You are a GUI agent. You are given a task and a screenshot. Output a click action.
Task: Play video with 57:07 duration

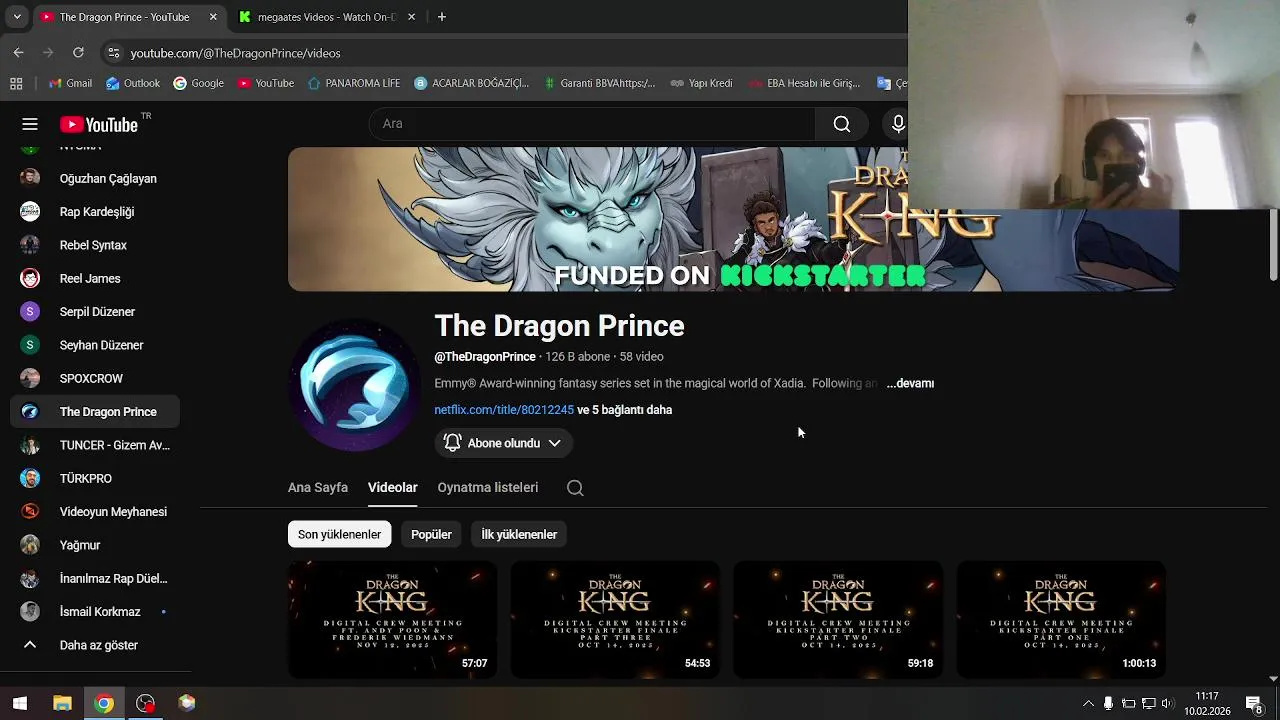tap(392, 619)
